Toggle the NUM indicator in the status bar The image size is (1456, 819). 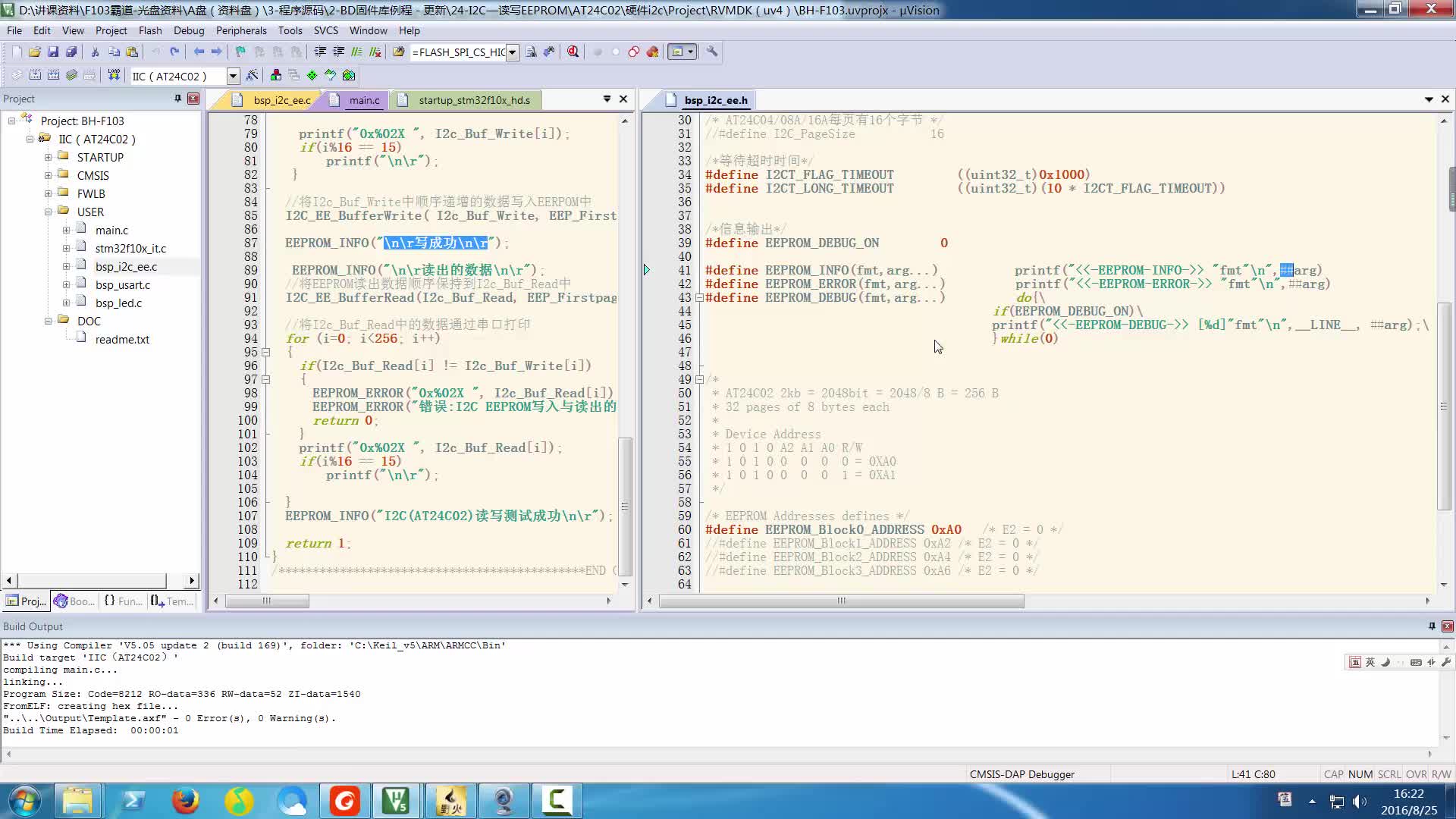click(x=1360, y=774)
